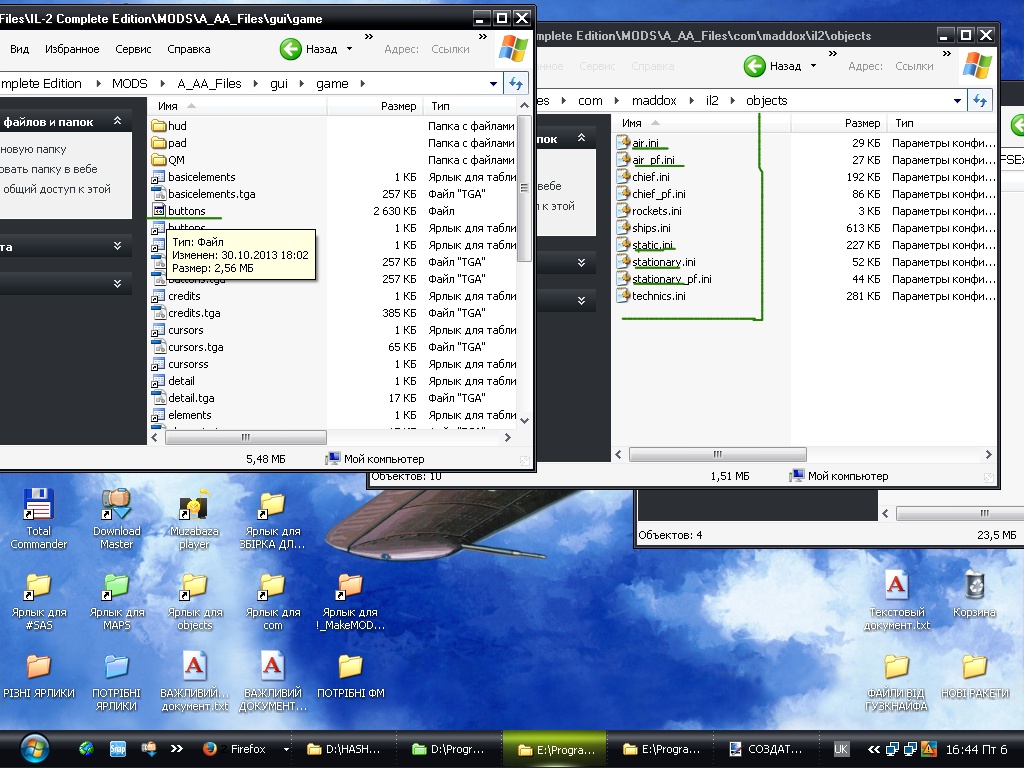
Task: Select chief_pf.ini file name
Action: (x=658, y=194)
